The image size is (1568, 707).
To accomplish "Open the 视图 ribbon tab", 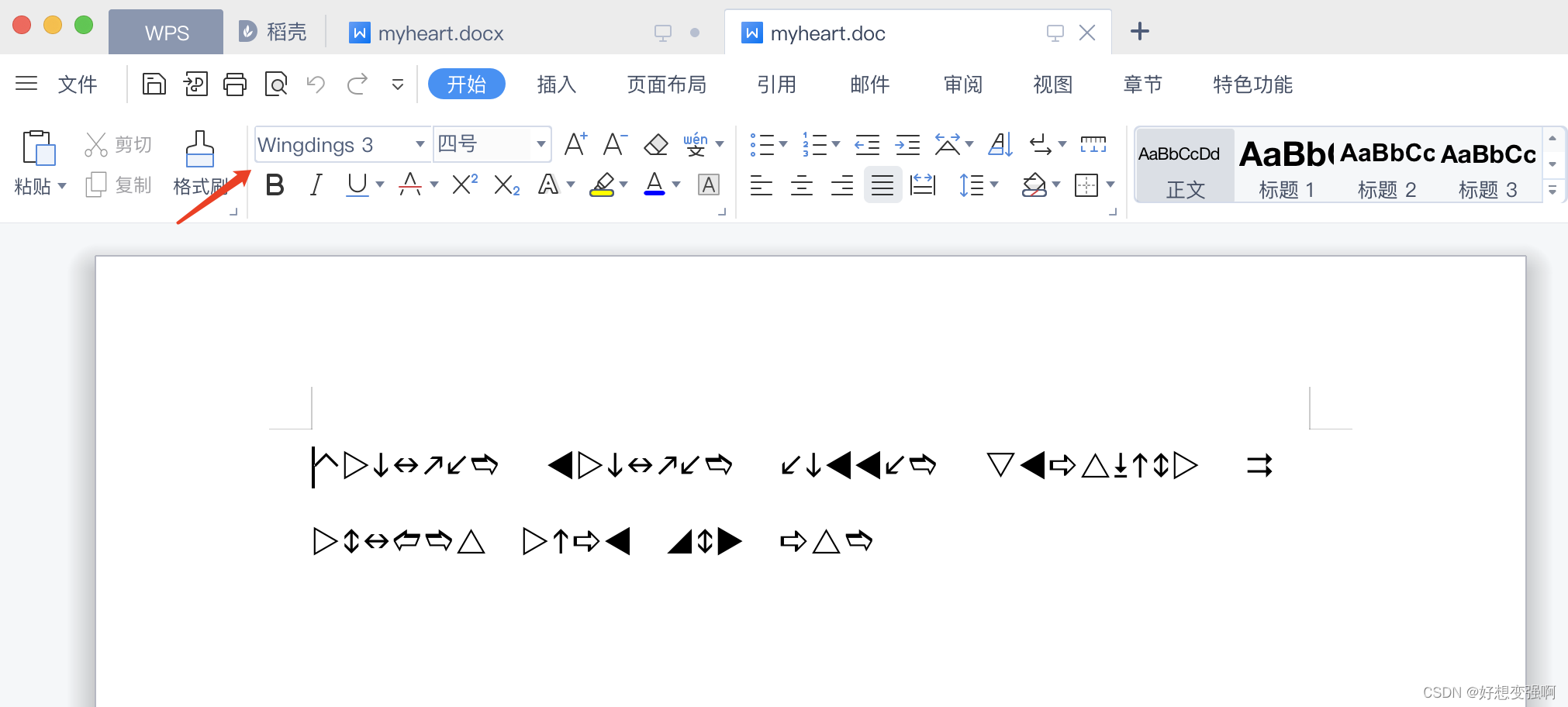I will pos(1053,84).
